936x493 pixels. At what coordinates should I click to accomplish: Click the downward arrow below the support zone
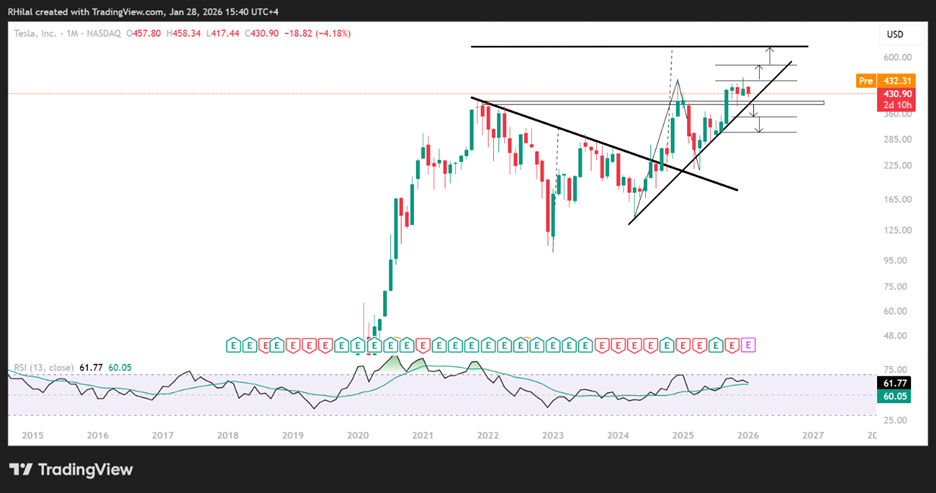(759, 125)
